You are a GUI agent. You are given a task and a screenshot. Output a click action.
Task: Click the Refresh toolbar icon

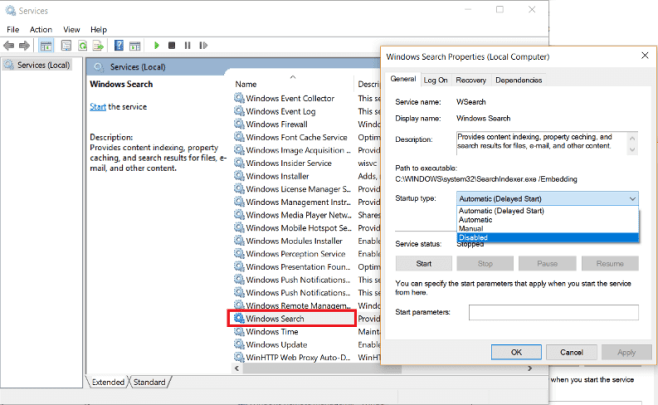pos(82,45)
